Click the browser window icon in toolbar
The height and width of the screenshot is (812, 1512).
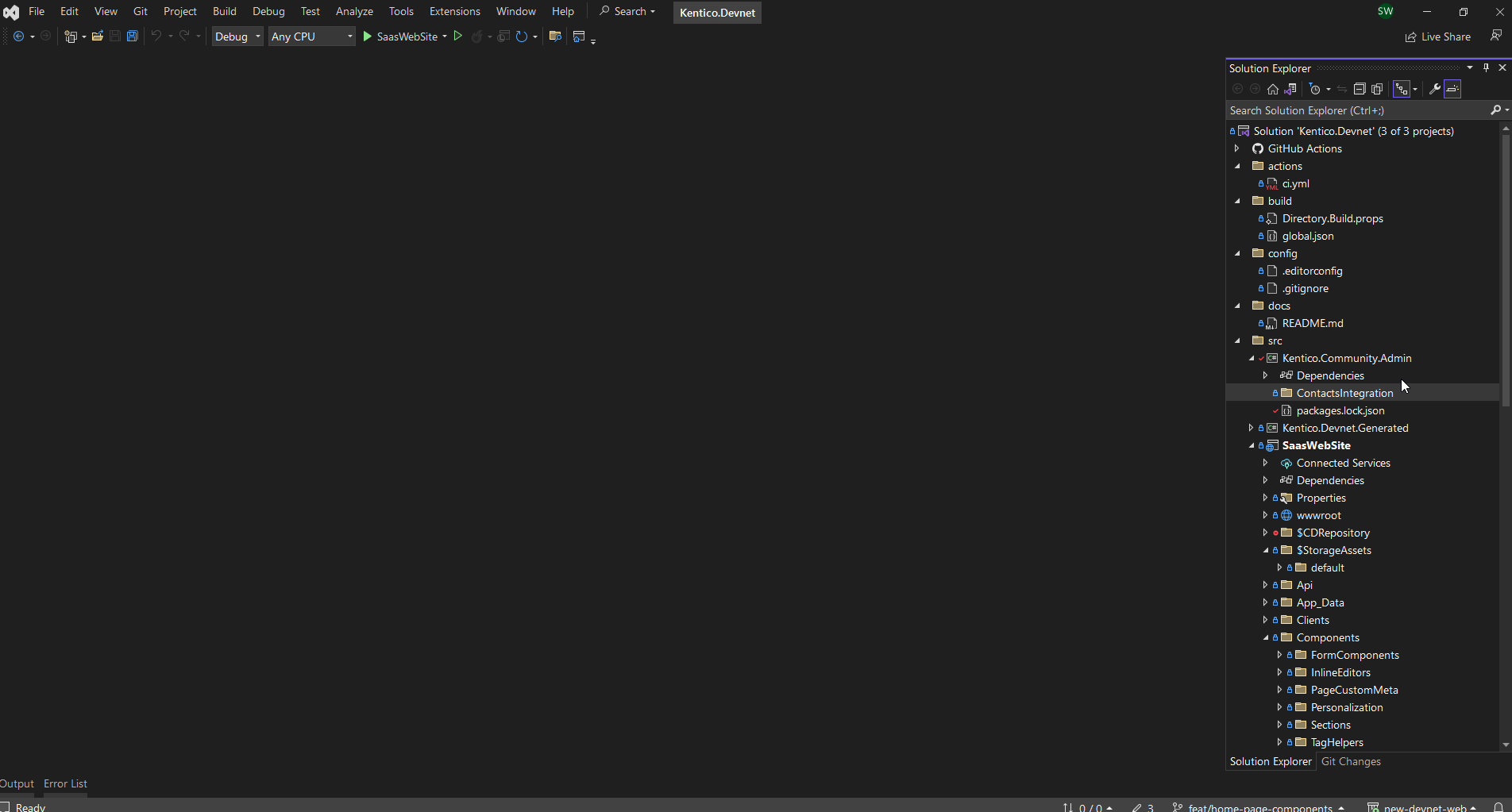tap(579, 37)
